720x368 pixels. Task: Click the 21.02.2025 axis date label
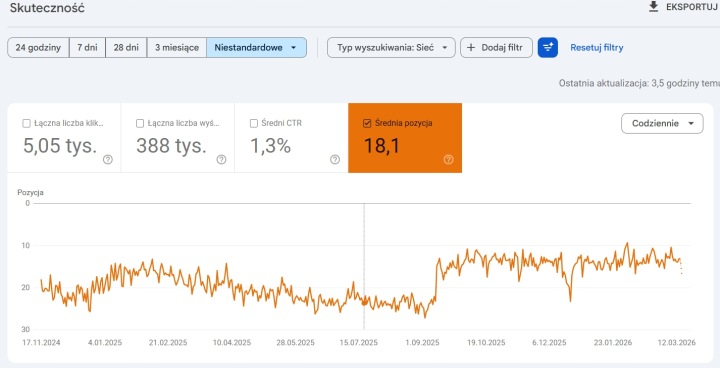(169, 343)
